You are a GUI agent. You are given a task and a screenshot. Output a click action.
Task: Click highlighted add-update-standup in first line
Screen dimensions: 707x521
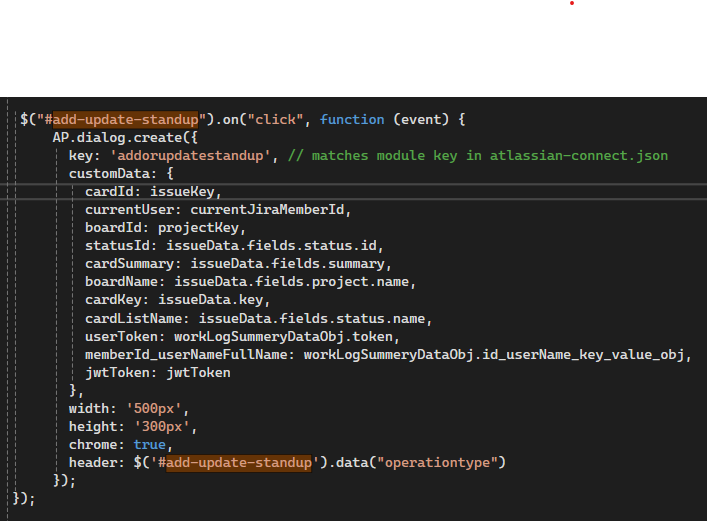(125, 120)
